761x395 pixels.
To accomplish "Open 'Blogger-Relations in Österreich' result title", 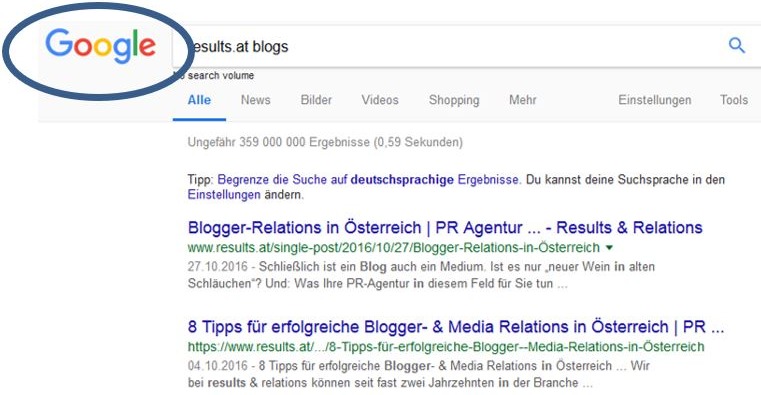I will [445, 228].
